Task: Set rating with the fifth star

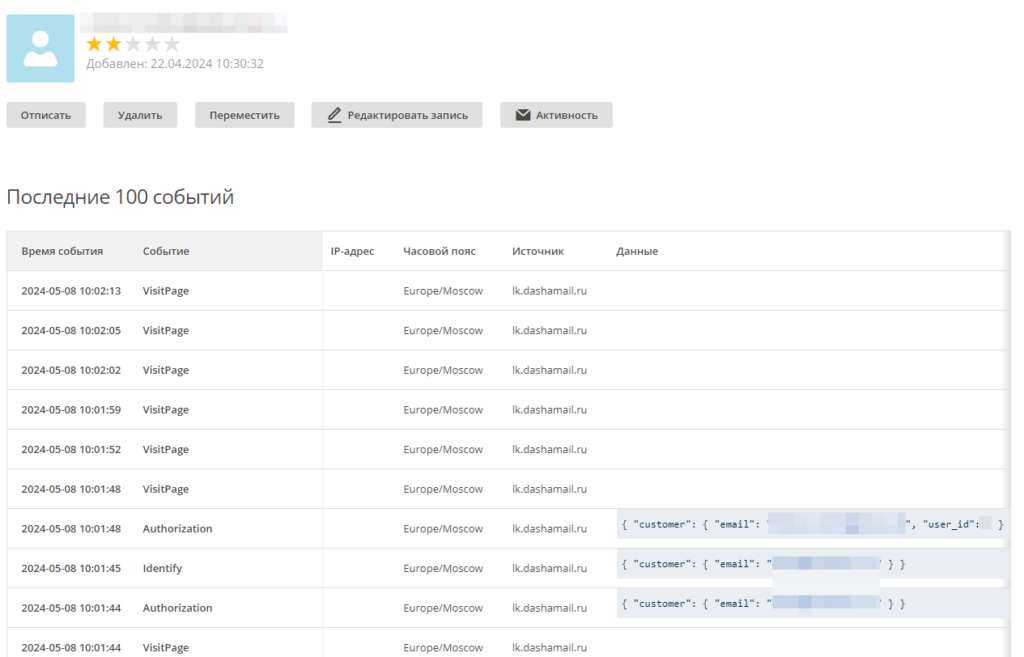Action: [x=172, y=44]
